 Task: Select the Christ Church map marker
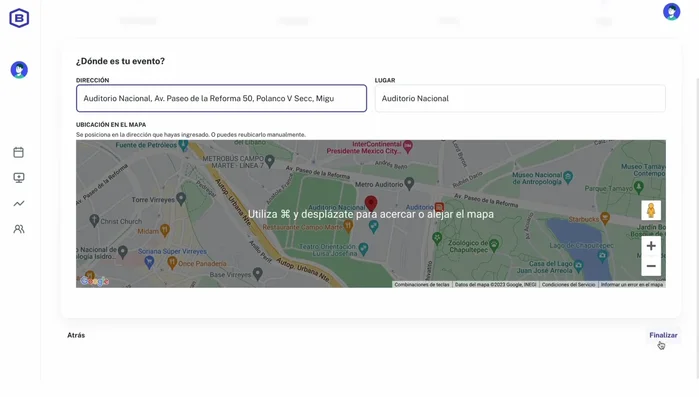[x=94, y=220]
